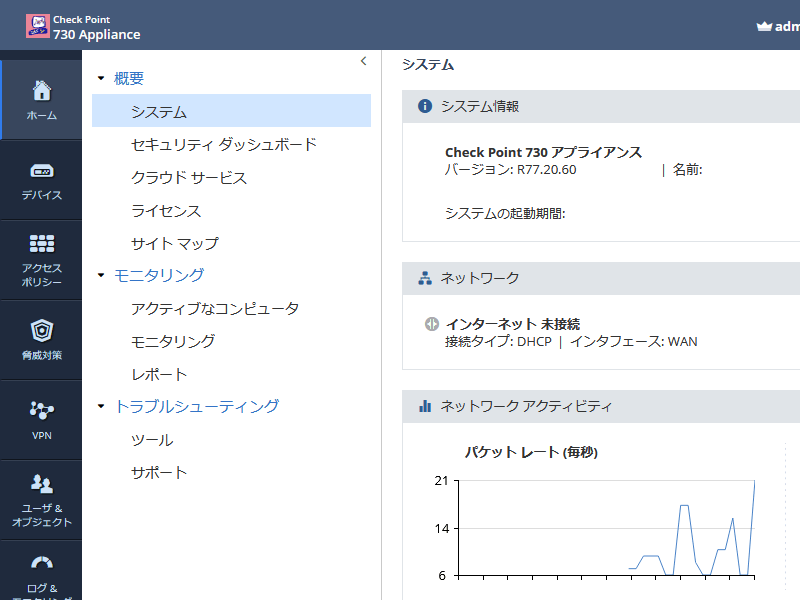Collapse the navigation panel with the chevron
Viewport: 800px width, 600px height.
coord(363,61)
